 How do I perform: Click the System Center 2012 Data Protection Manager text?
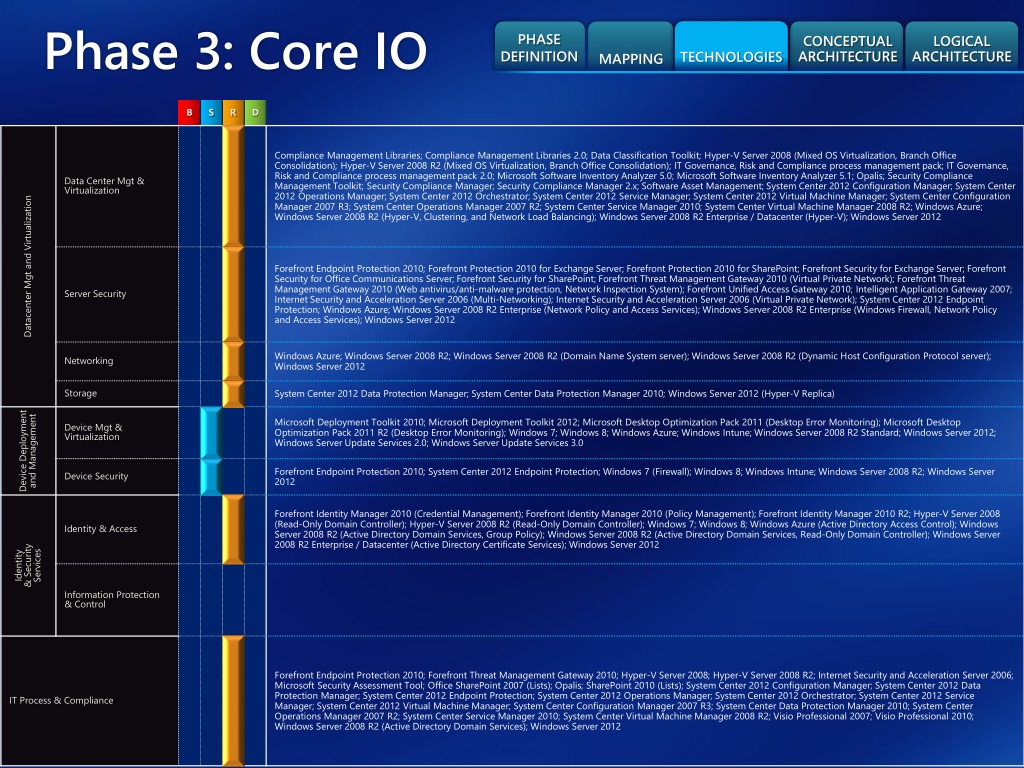554,394
